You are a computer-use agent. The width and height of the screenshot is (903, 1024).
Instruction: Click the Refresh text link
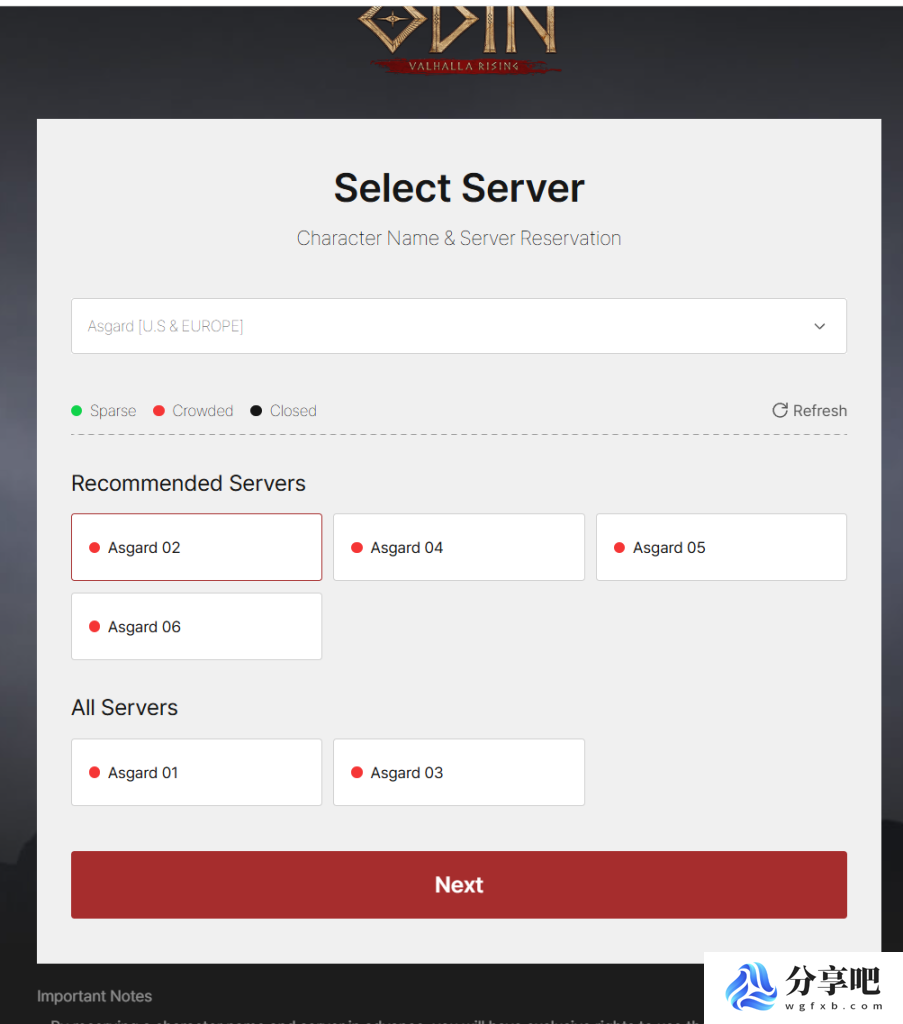click(819, 411)
